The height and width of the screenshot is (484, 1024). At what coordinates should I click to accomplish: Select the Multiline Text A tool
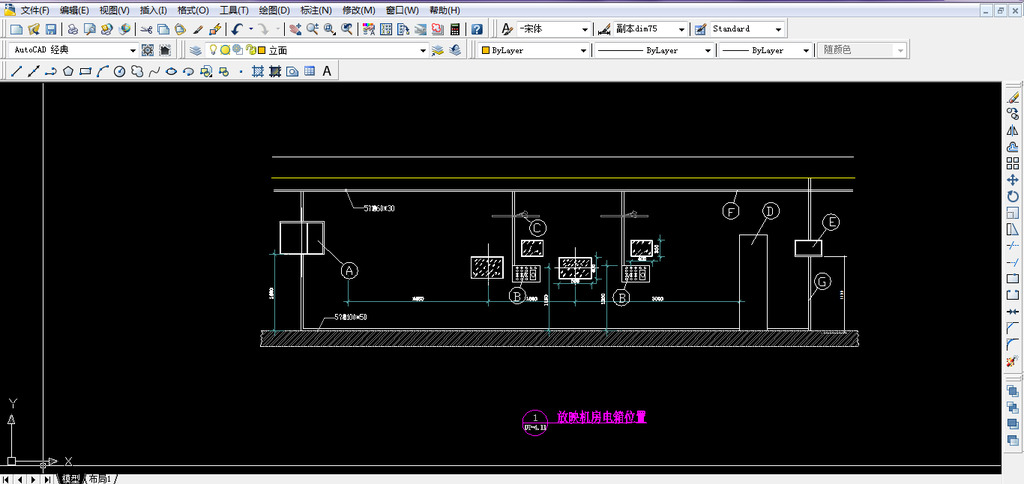[x=327, y=71]
